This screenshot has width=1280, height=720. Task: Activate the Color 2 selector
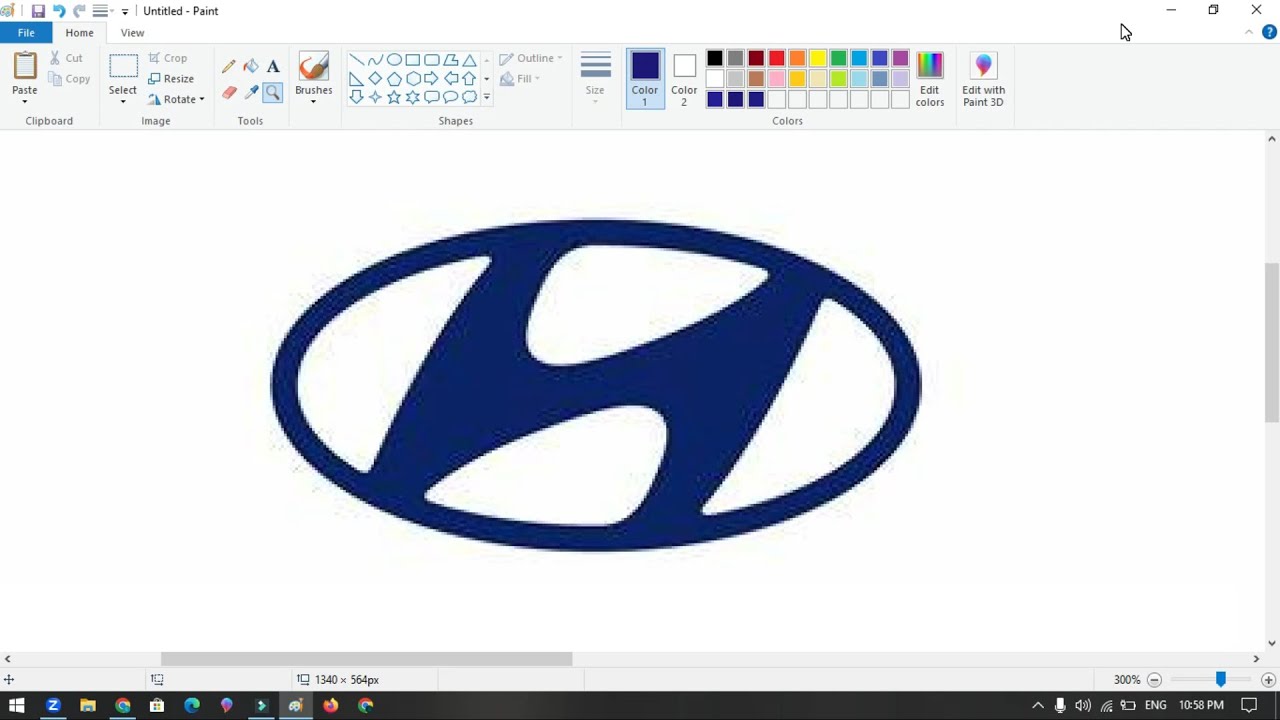tap(684, 78)
